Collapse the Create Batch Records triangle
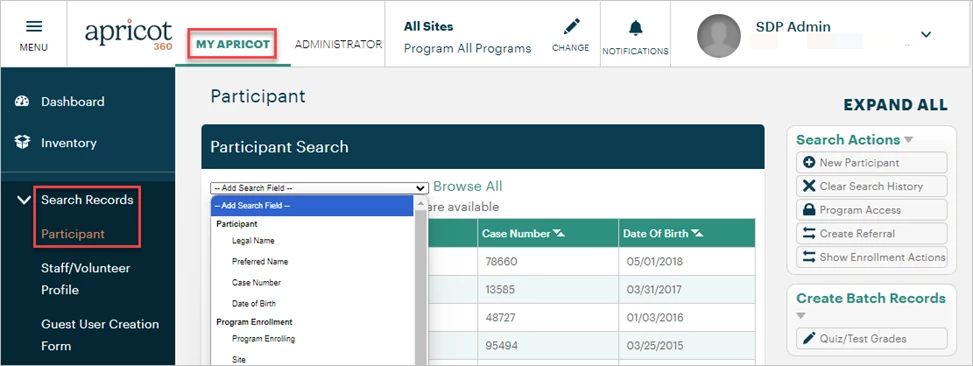 [x=801, y=316]
